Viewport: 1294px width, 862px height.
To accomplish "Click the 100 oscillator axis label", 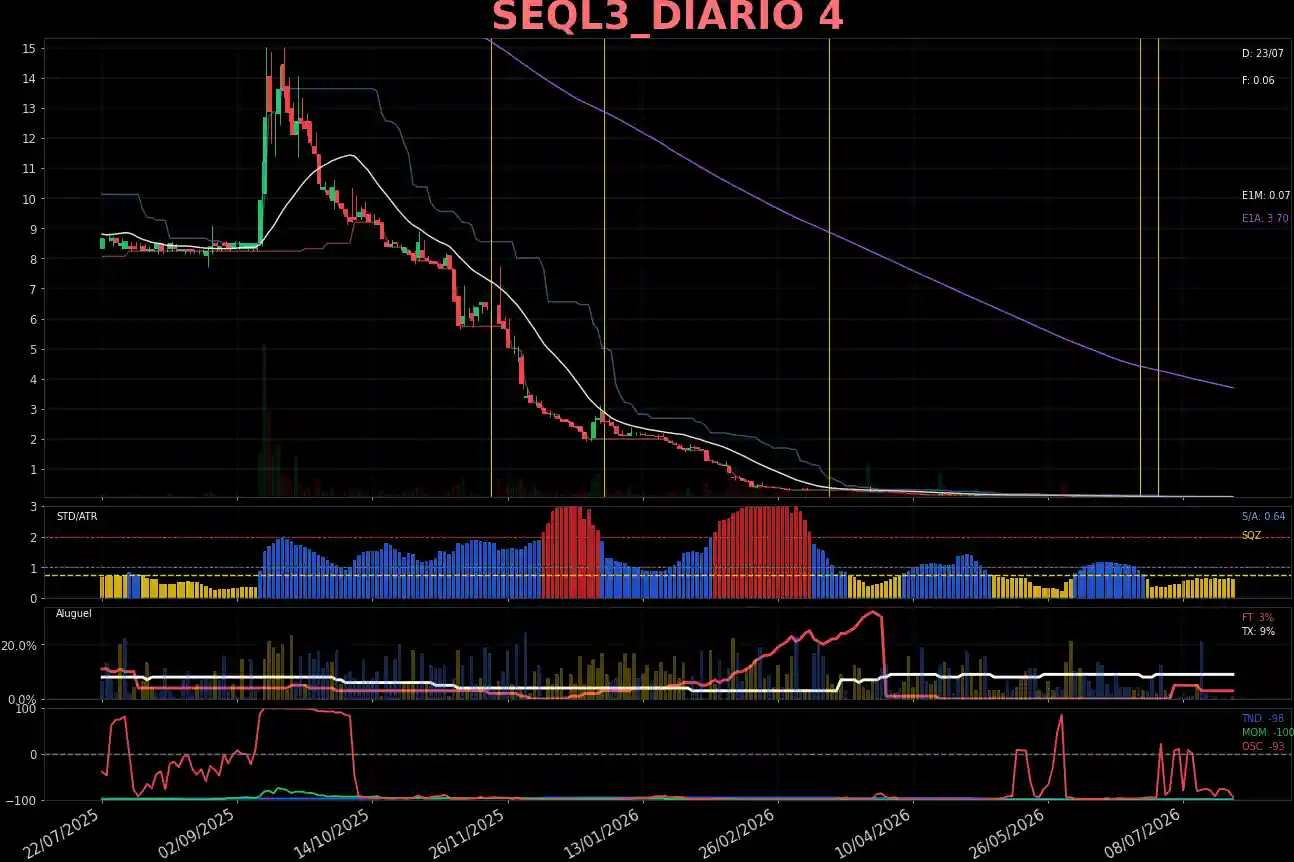I will pyautogui.click(x=26, y=708).
